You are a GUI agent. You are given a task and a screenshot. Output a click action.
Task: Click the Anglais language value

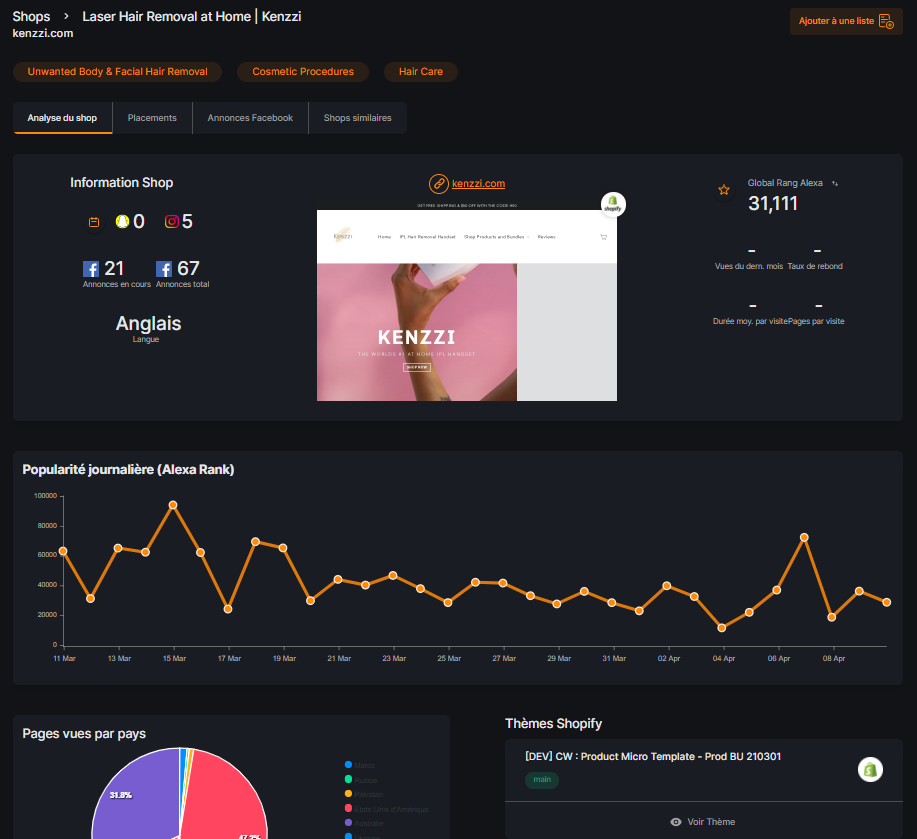[x=149, y=323]
